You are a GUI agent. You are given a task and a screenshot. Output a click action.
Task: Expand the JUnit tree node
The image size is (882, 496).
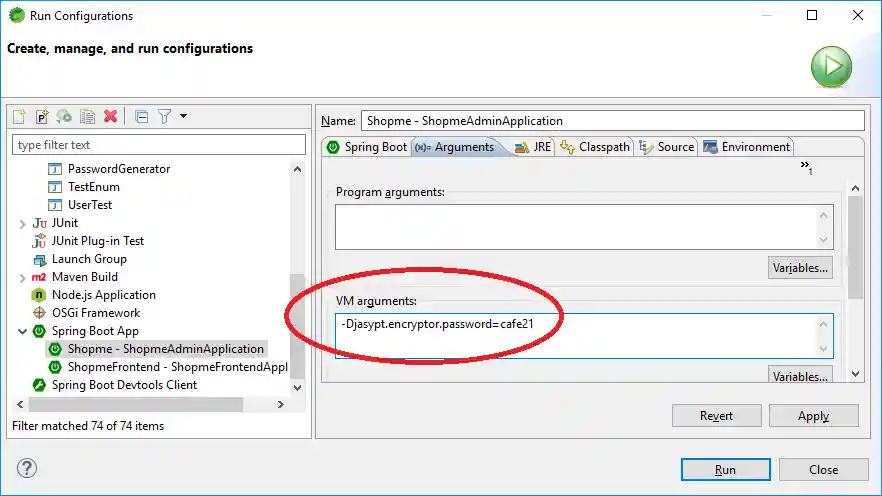pyautogui.click(x=22, y=224)
